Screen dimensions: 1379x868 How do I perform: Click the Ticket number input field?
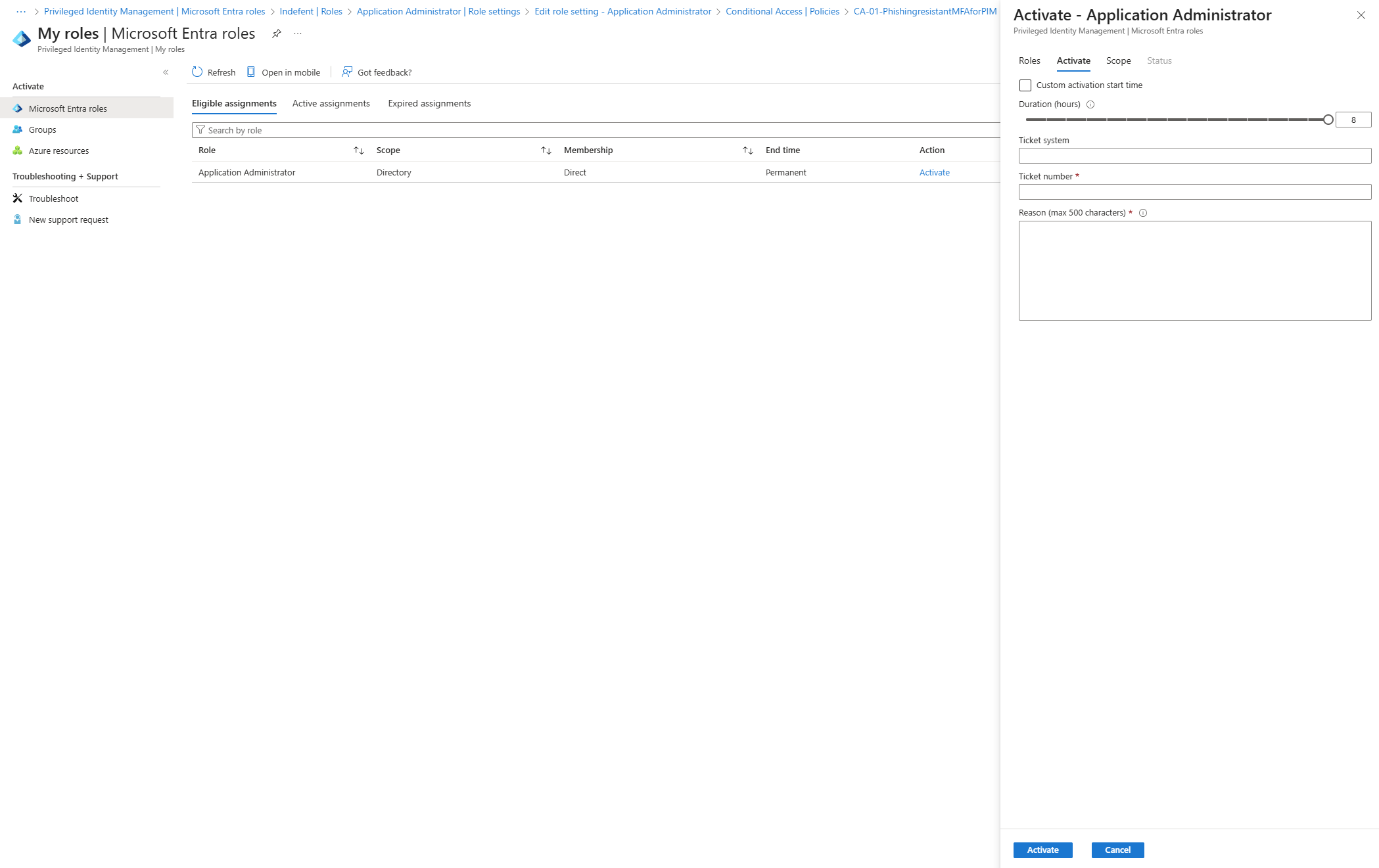coord(1194,192)
